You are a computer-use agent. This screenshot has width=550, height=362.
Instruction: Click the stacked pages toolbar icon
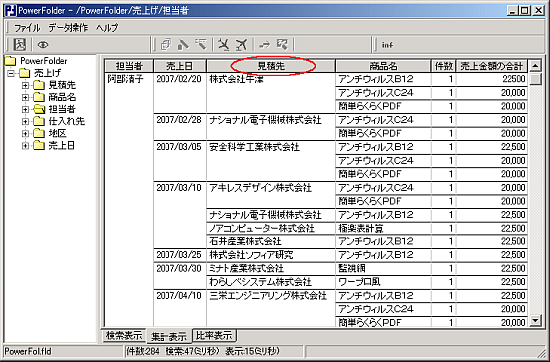pyautogui.click(x=165, y=45)
